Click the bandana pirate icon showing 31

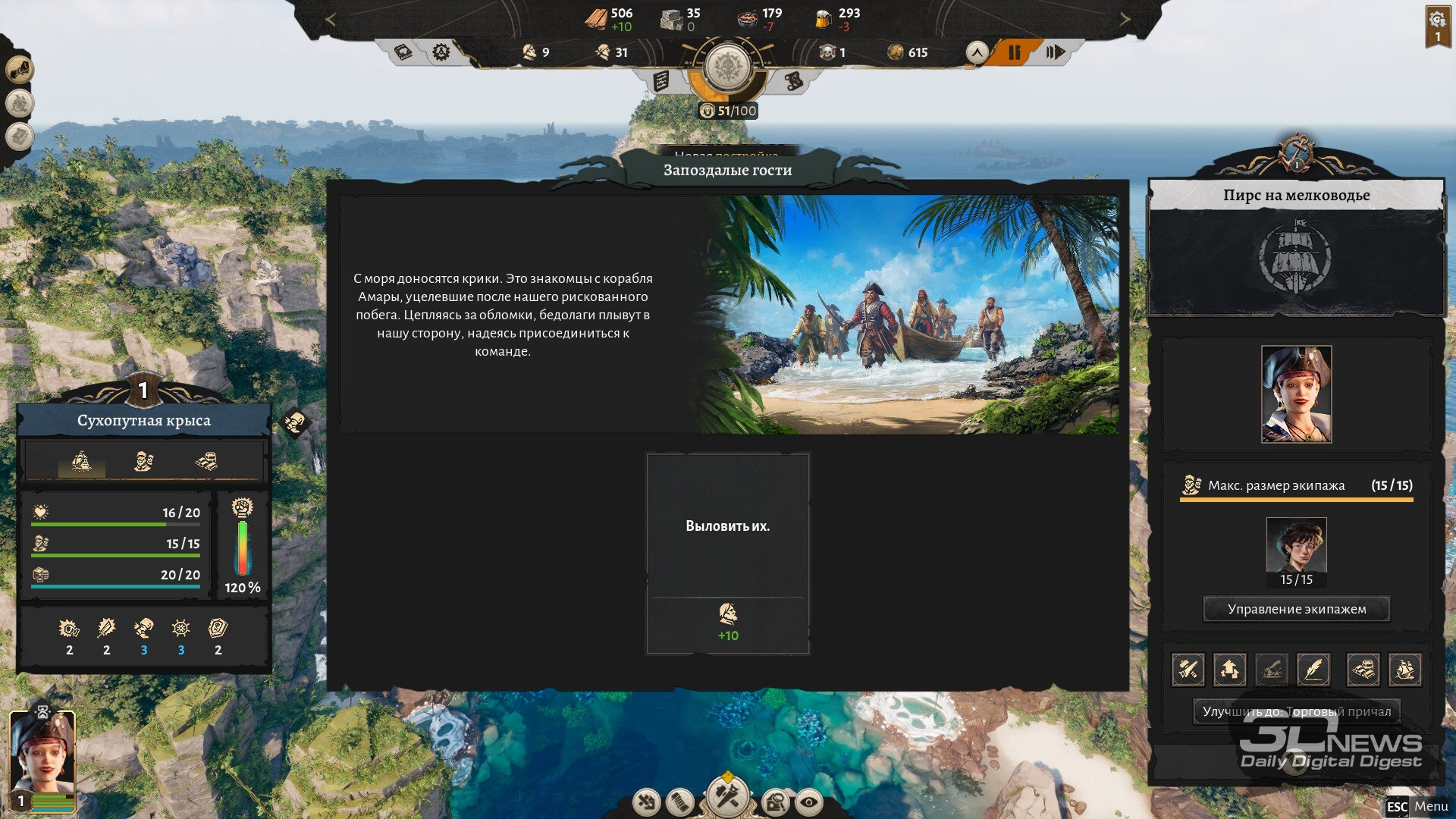tap(603, 52)
